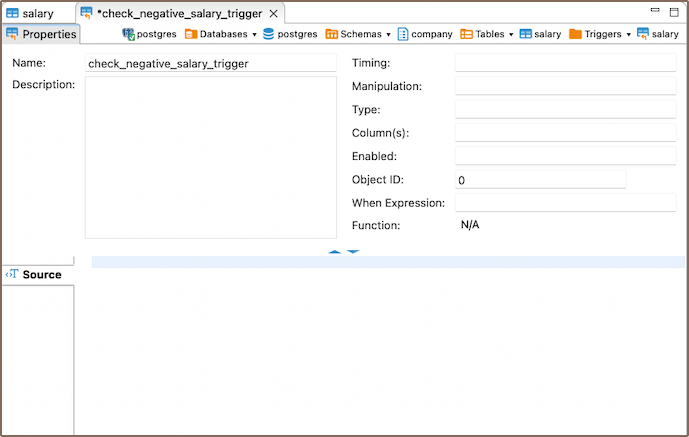This screenshot has height=437, width=689.
Task: Click the Tables folder icon
Action: click(466, 34)
